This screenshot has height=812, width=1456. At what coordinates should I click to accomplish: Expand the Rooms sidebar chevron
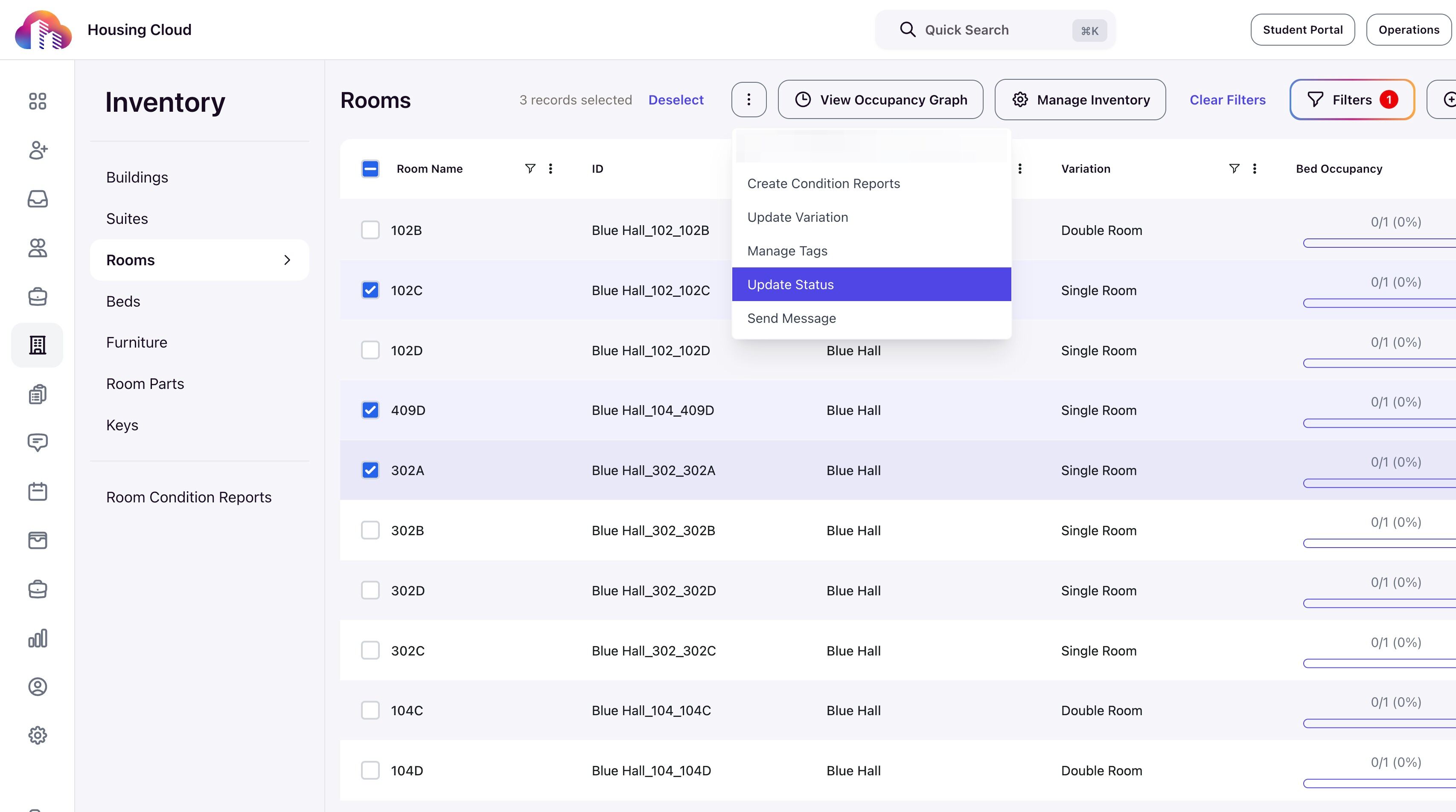tap(287, 260)
